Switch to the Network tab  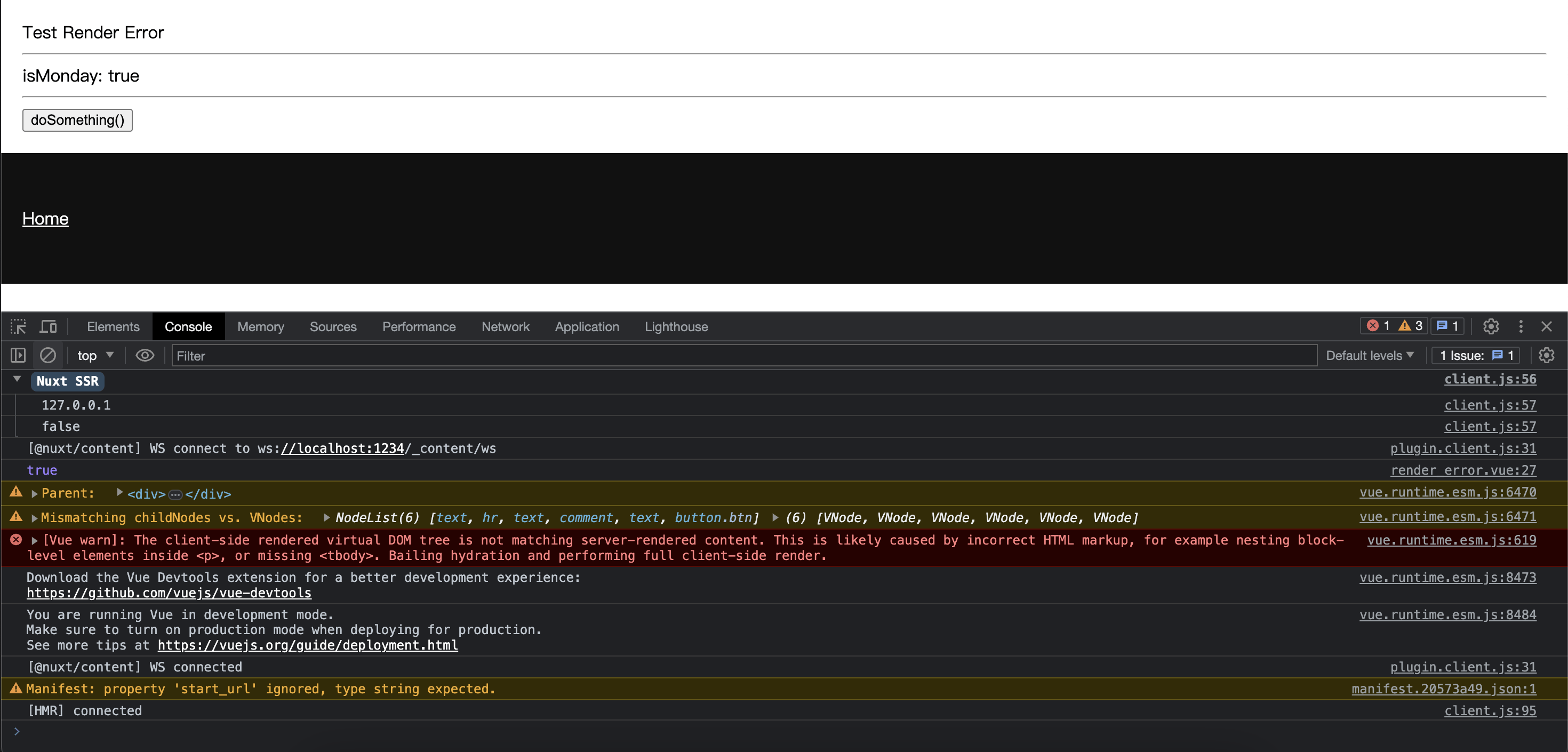(x=505, y=326)
